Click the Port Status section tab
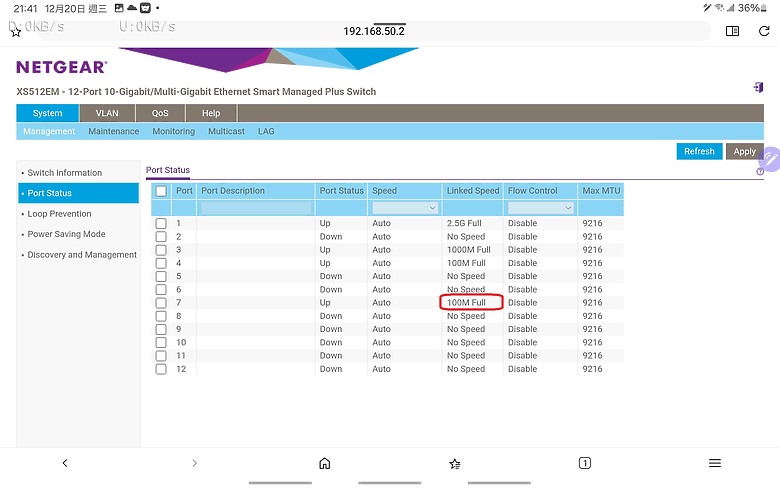This screenshot has height=488, width=780. [168, 170]
